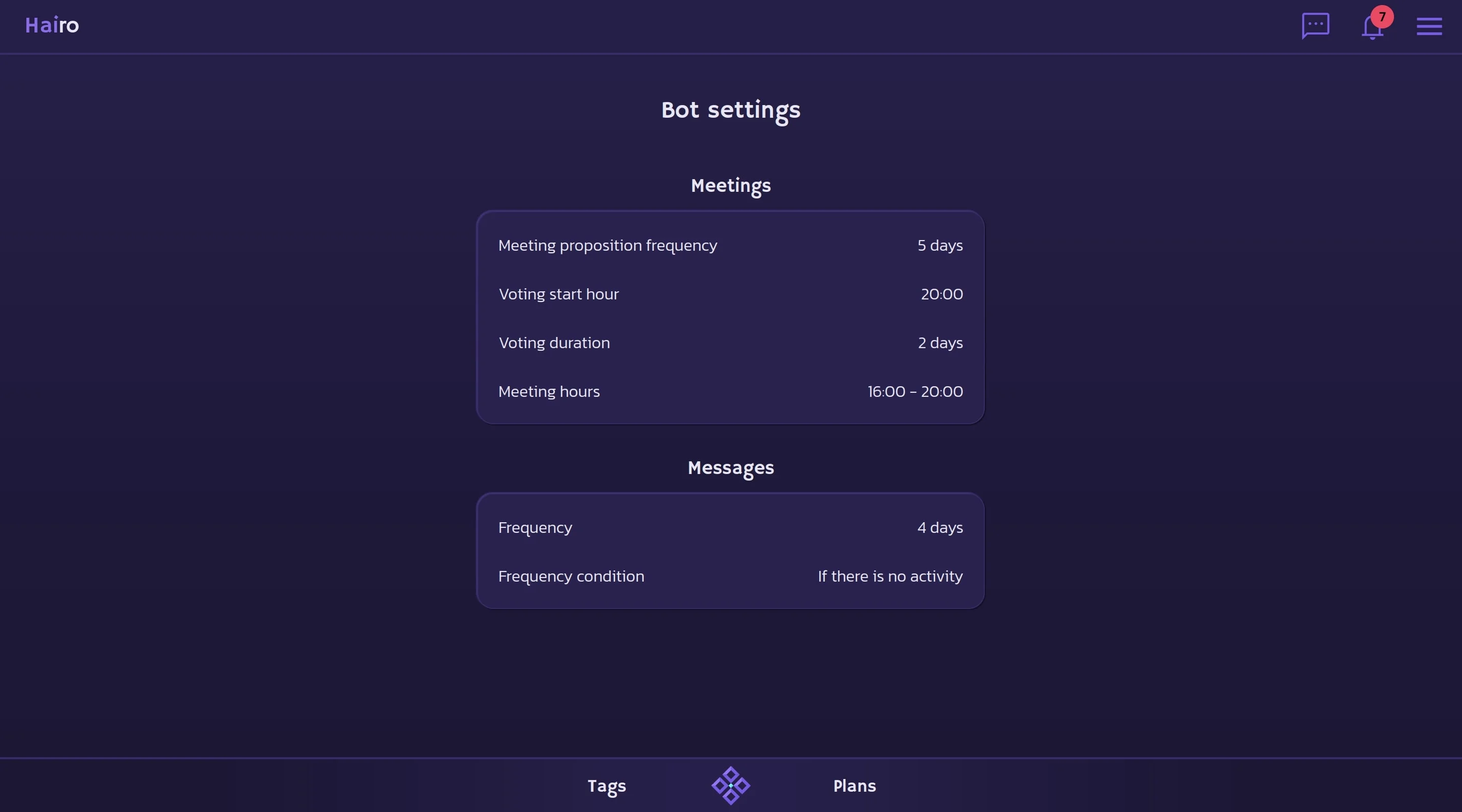
Task: Click the red 7 notification badge
Action: (x=1382, y=16)
